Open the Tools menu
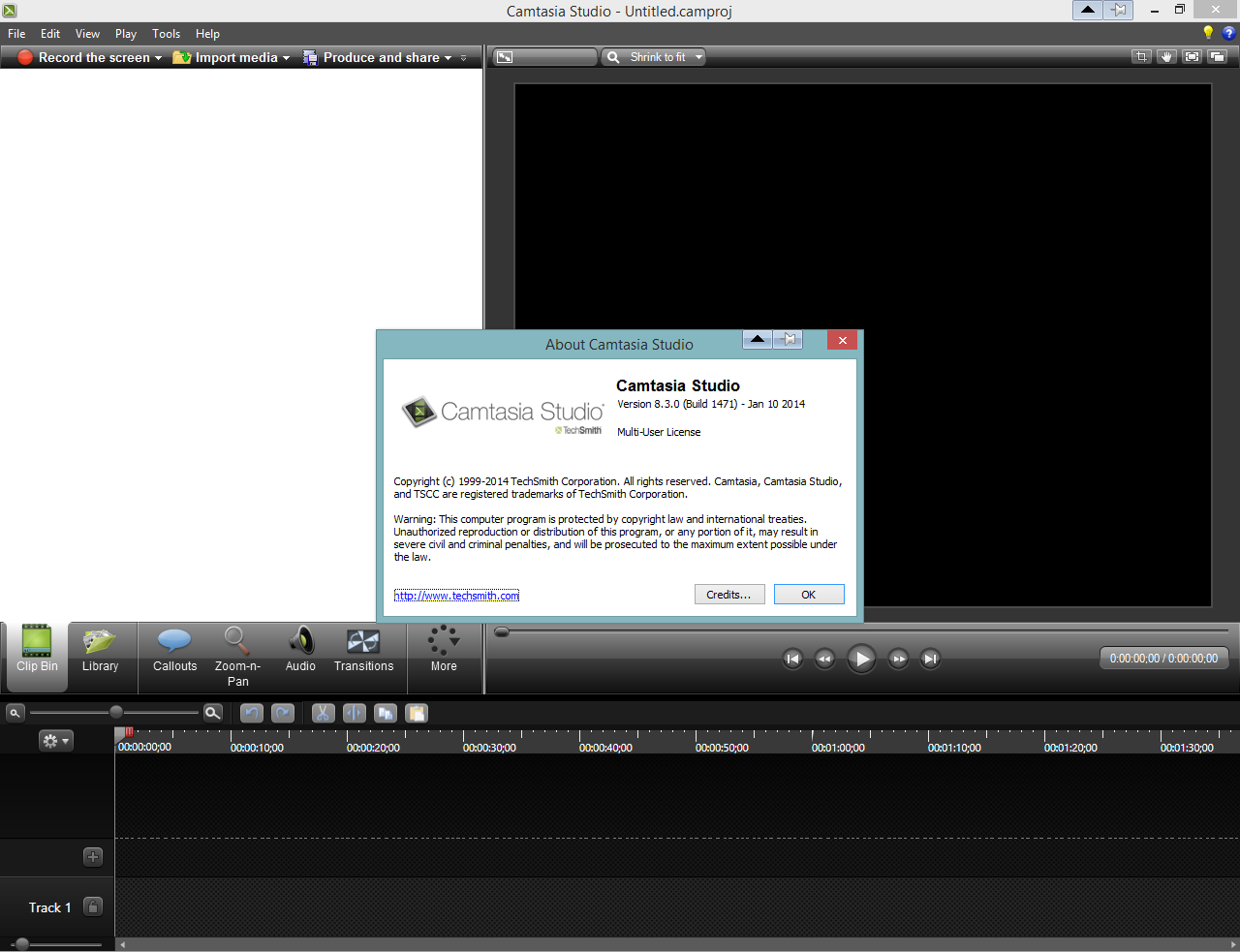 [166, 34]
